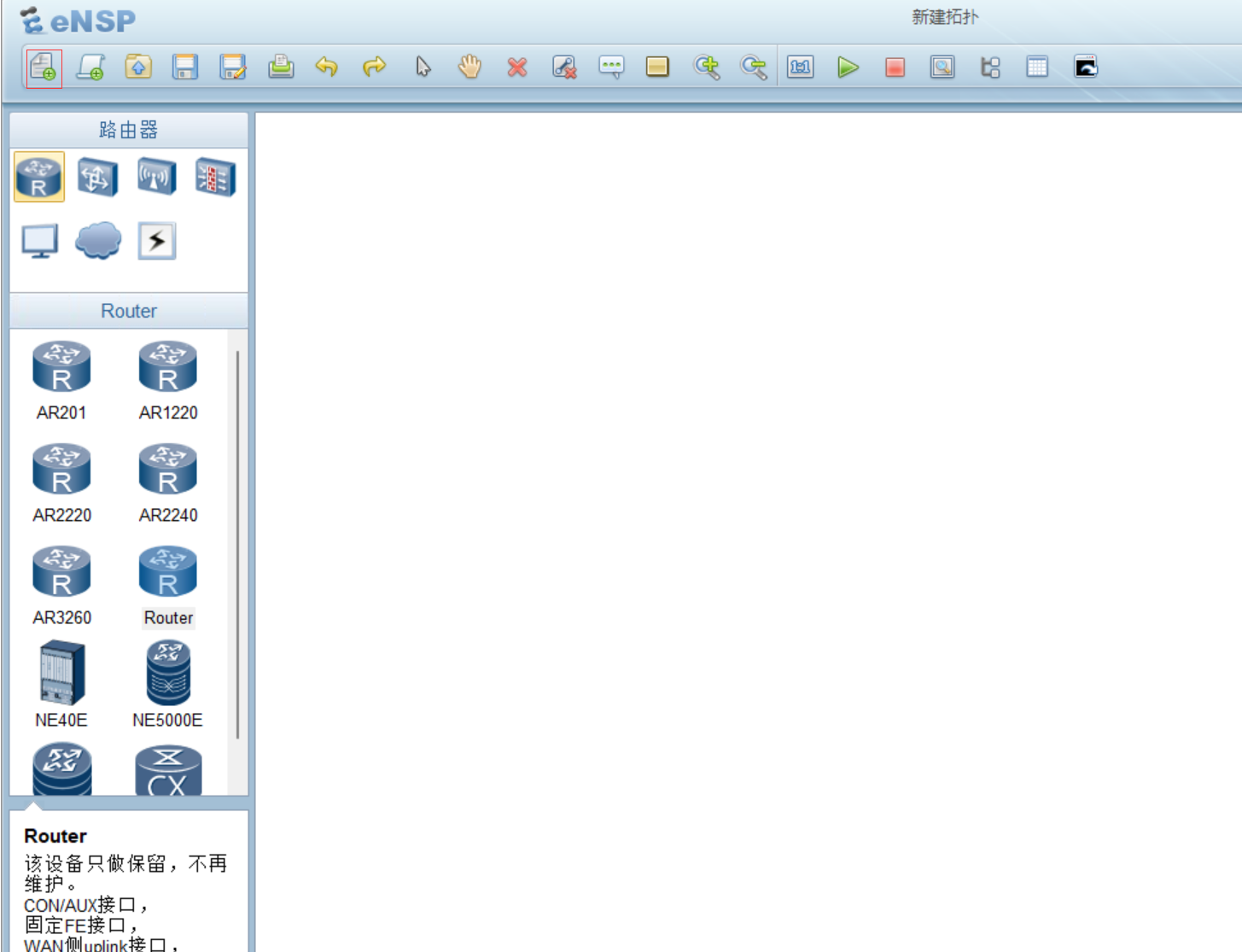Click the delete all connections icon
The width and height of the screenshot is (1242, 952).
(564, 67)
